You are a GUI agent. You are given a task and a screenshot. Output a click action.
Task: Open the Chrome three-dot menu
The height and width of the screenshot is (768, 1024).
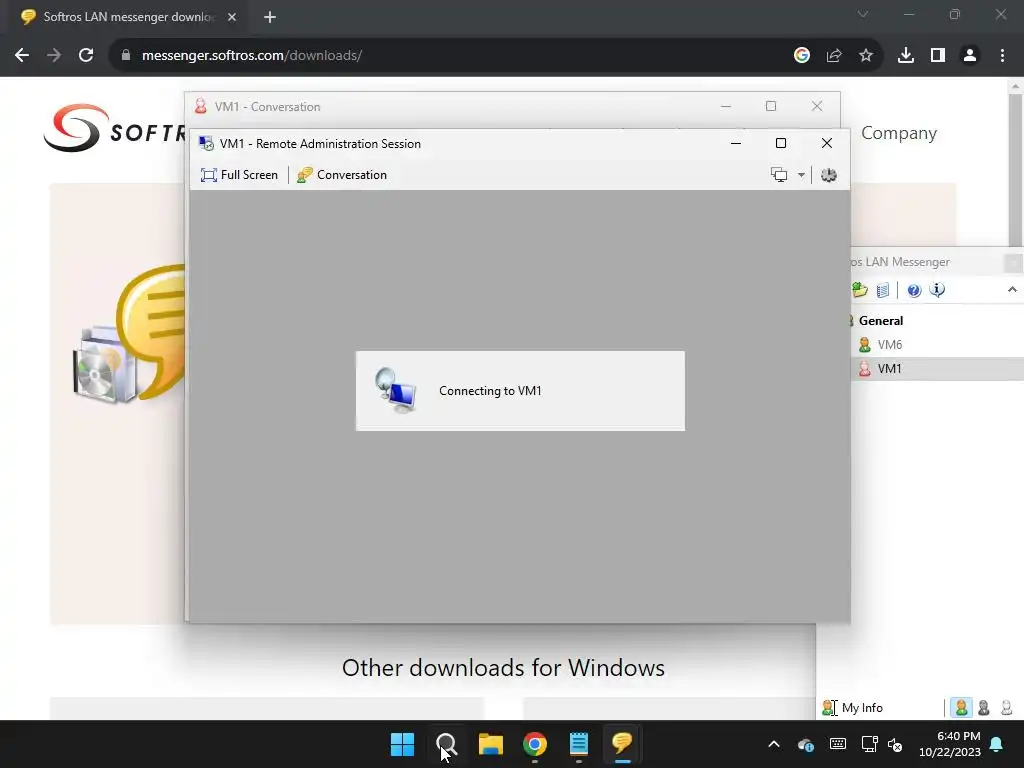click(x=1002, y=56)
